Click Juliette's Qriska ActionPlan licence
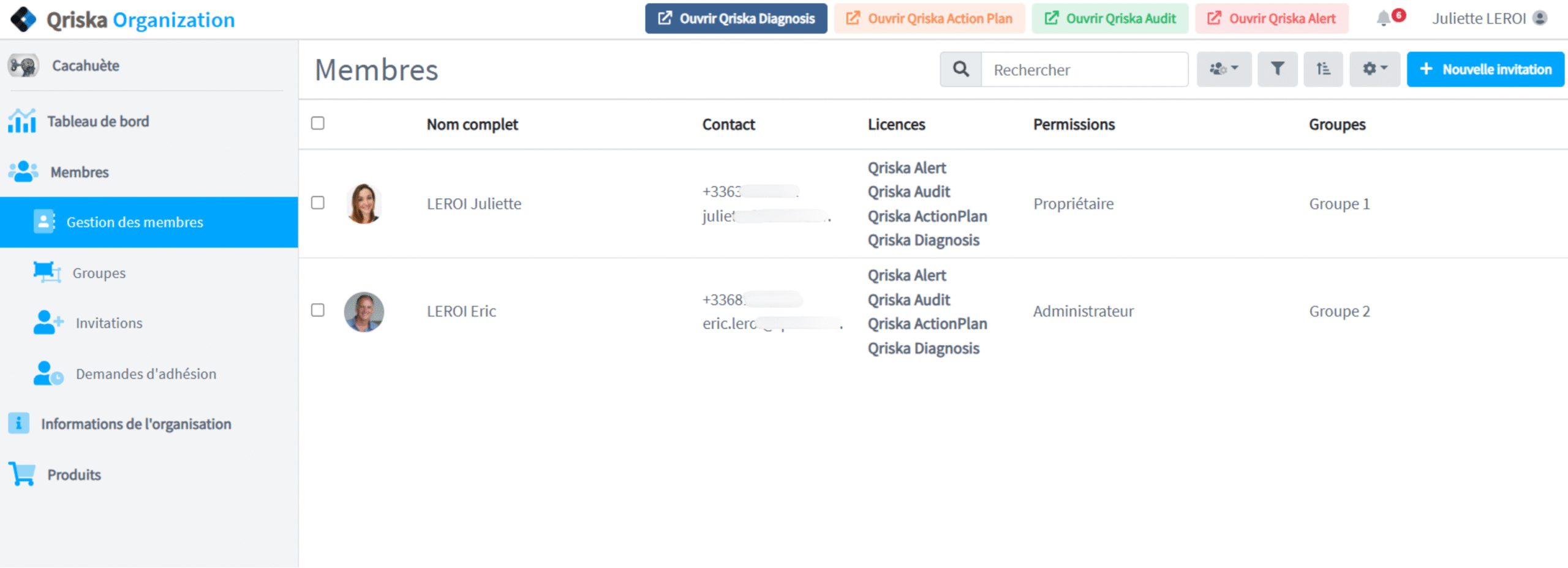This screenshot has width=1568, height=568. click(927, 216)
